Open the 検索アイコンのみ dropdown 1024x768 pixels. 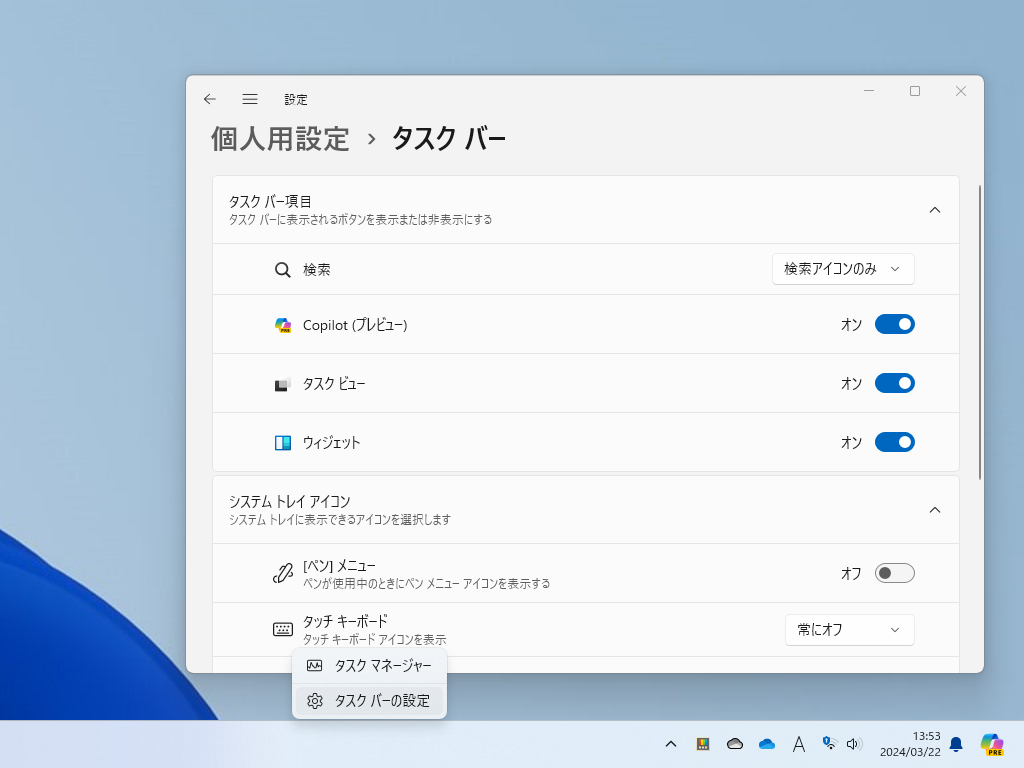coord(842,269)
